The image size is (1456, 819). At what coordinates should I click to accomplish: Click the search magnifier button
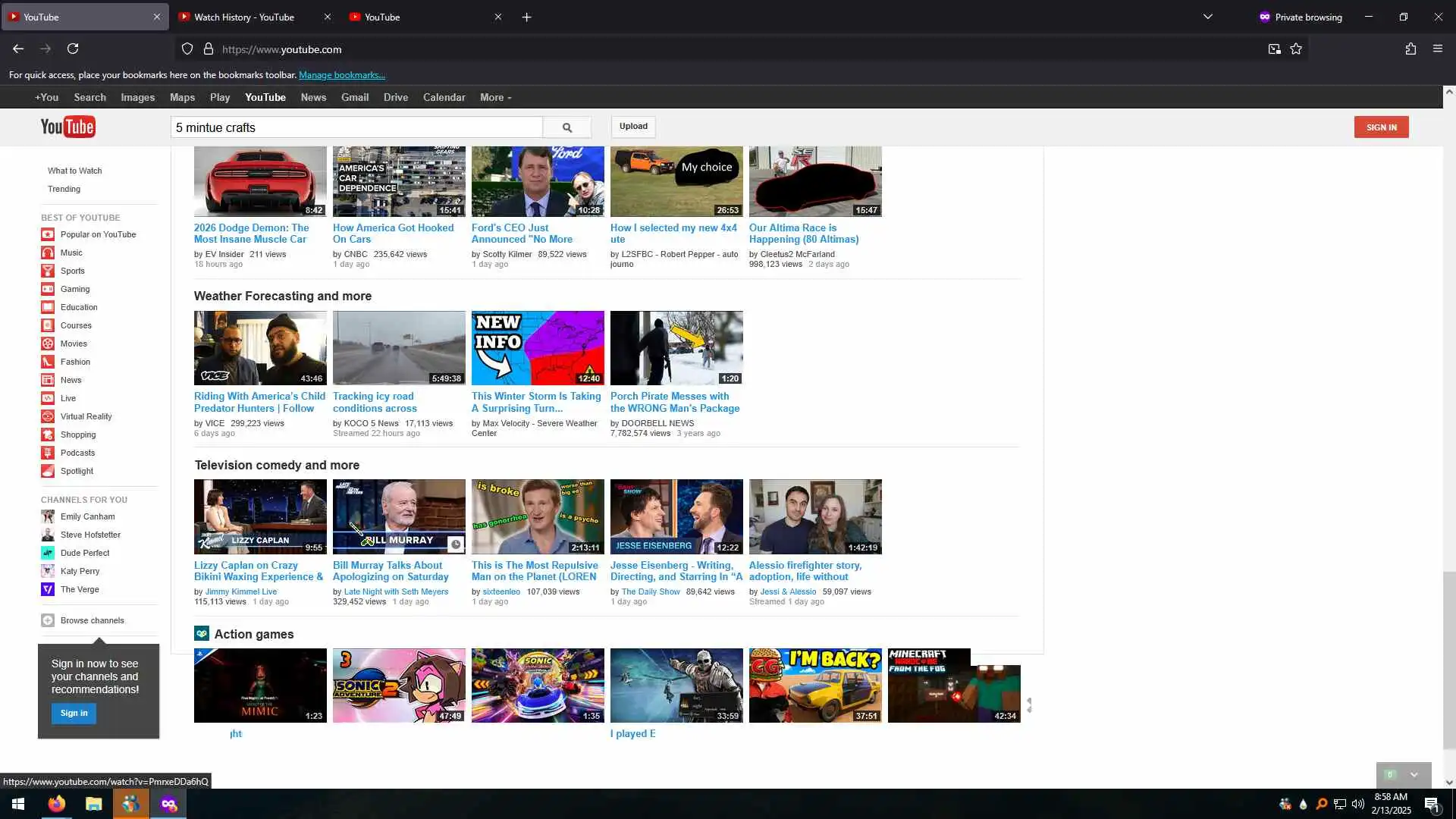566,127
